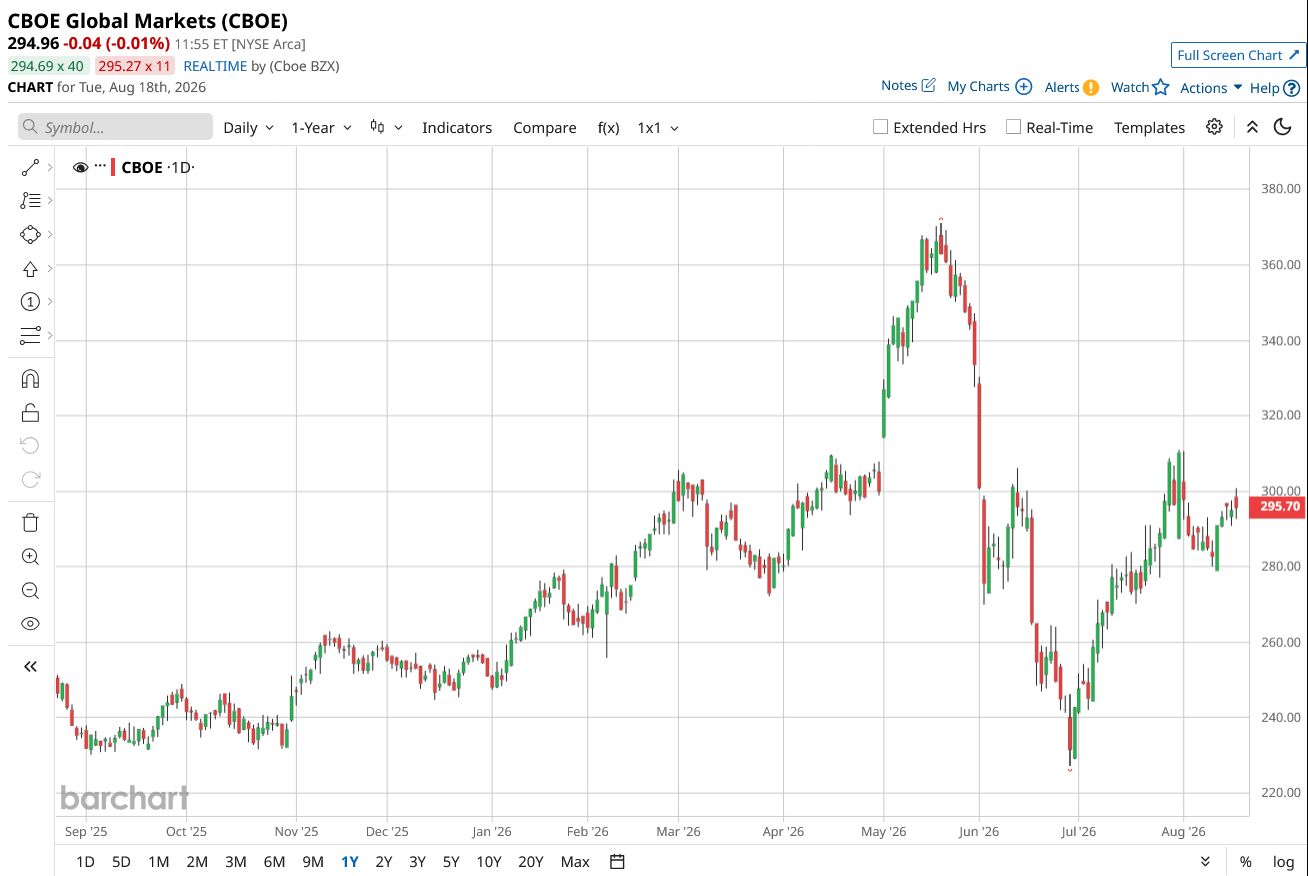The height and width of the screenshot is (876, 1308).
Task: Select the Max range tab
Action: (x=575, y=862)
